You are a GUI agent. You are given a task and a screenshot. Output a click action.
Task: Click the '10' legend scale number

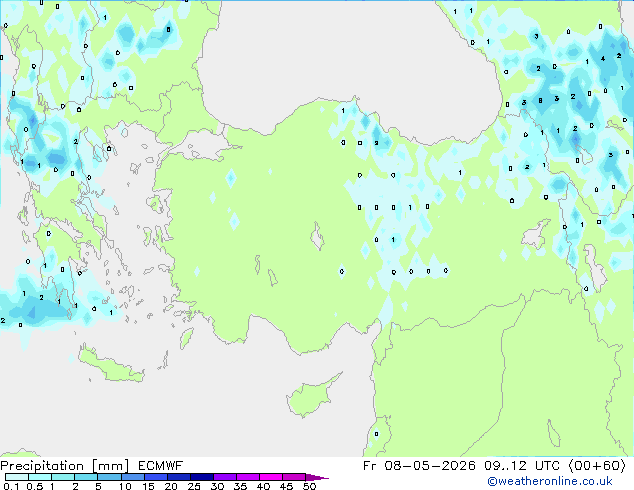[125, 486]
